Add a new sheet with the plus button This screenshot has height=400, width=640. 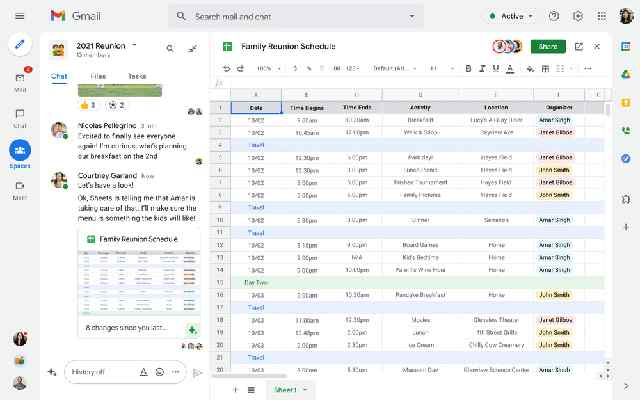[x=235, y=390]
